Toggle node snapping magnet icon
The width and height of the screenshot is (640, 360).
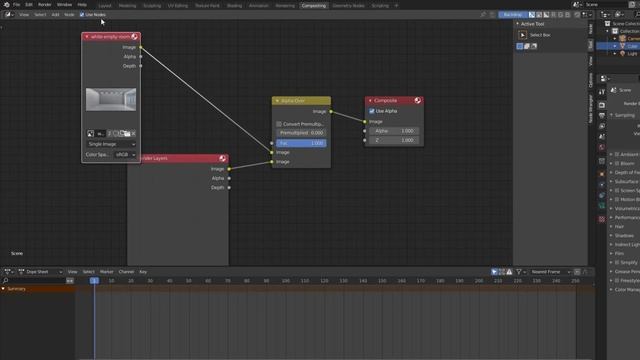(x=577, y=15)
